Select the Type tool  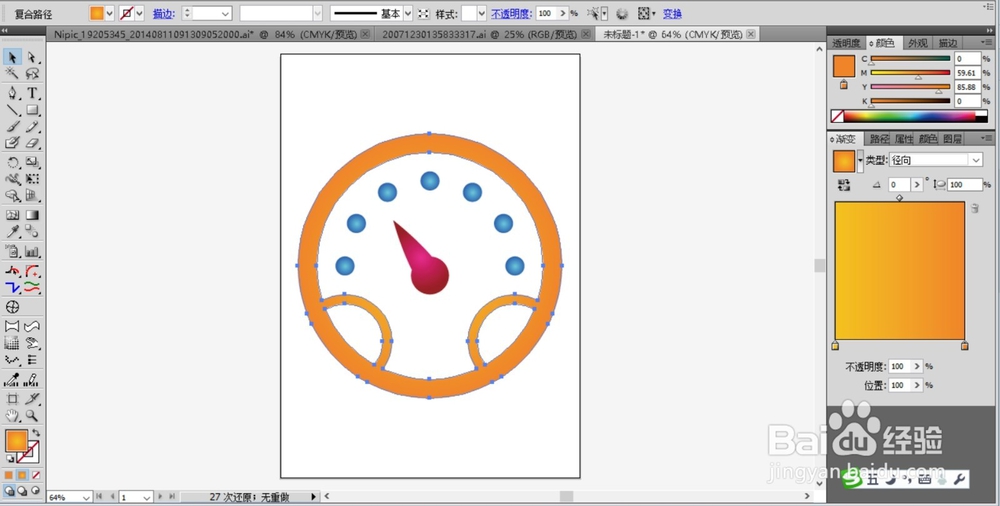point(32,93)
